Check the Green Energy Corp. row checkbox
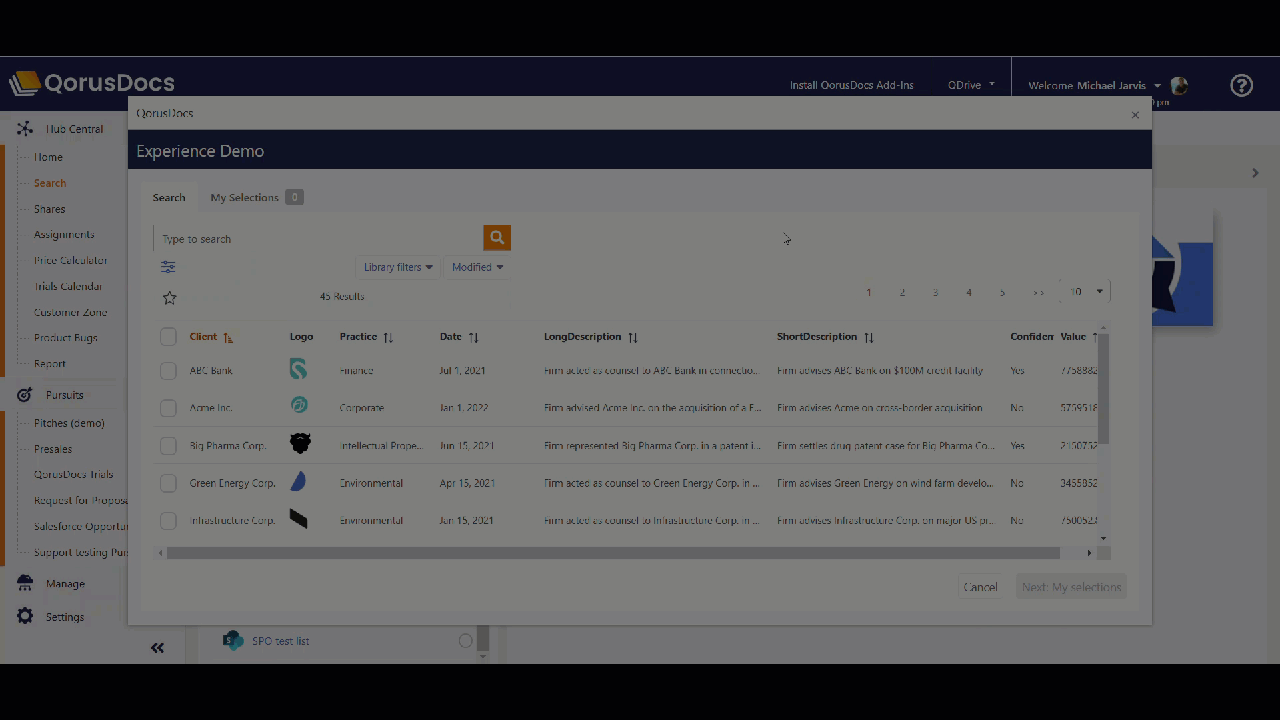 point(168,483)
